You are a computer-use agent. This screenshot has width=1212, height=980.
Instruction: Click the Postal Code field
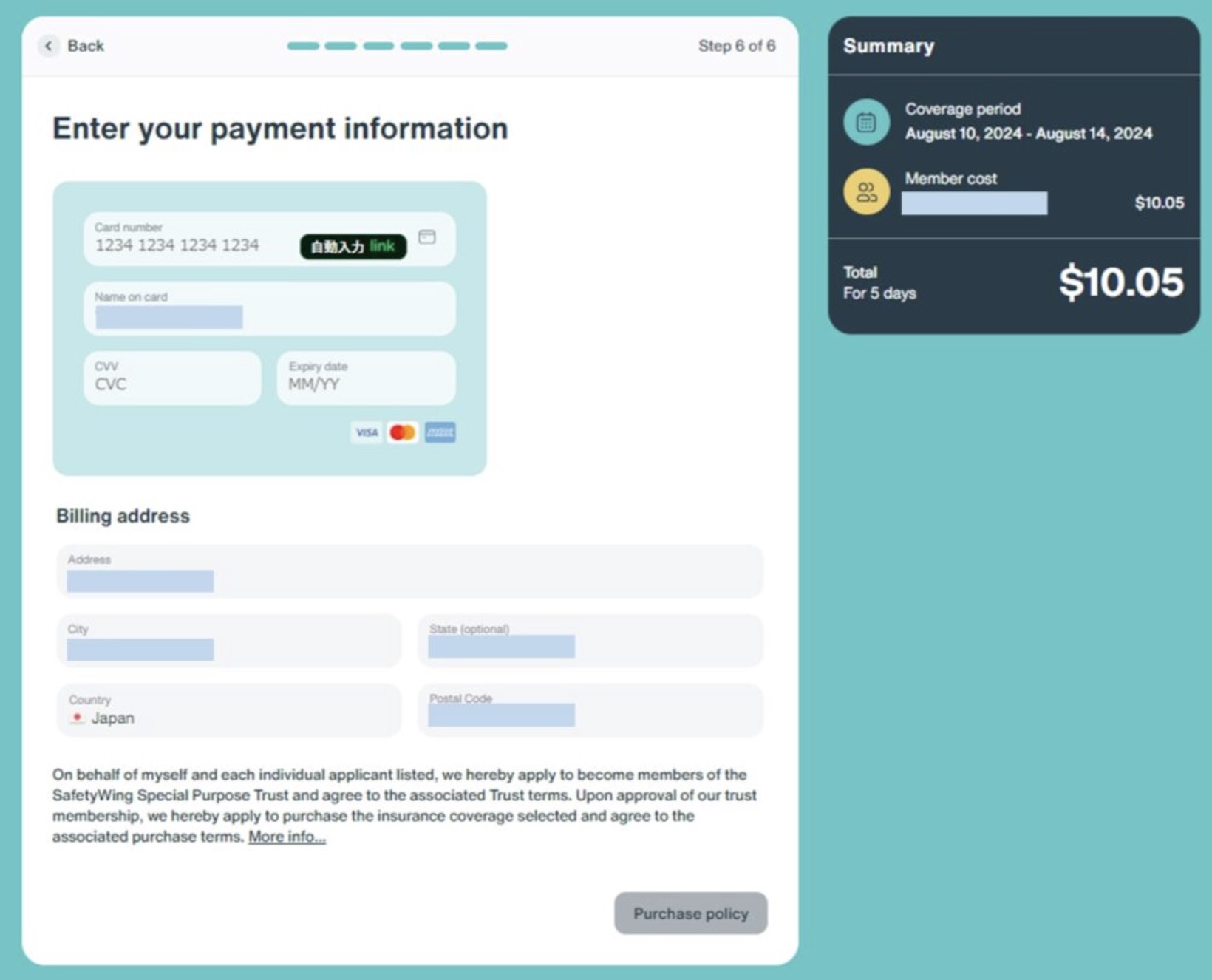590,710
